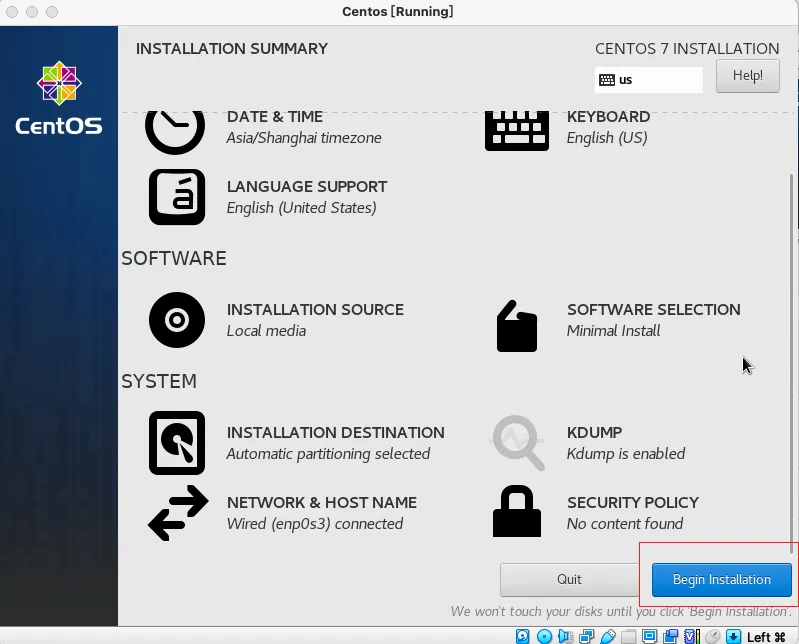The width and height of the screenshot is (799, 644).
Task: Click VirtualBox mouse integration status icon
Action: (712, 636)
